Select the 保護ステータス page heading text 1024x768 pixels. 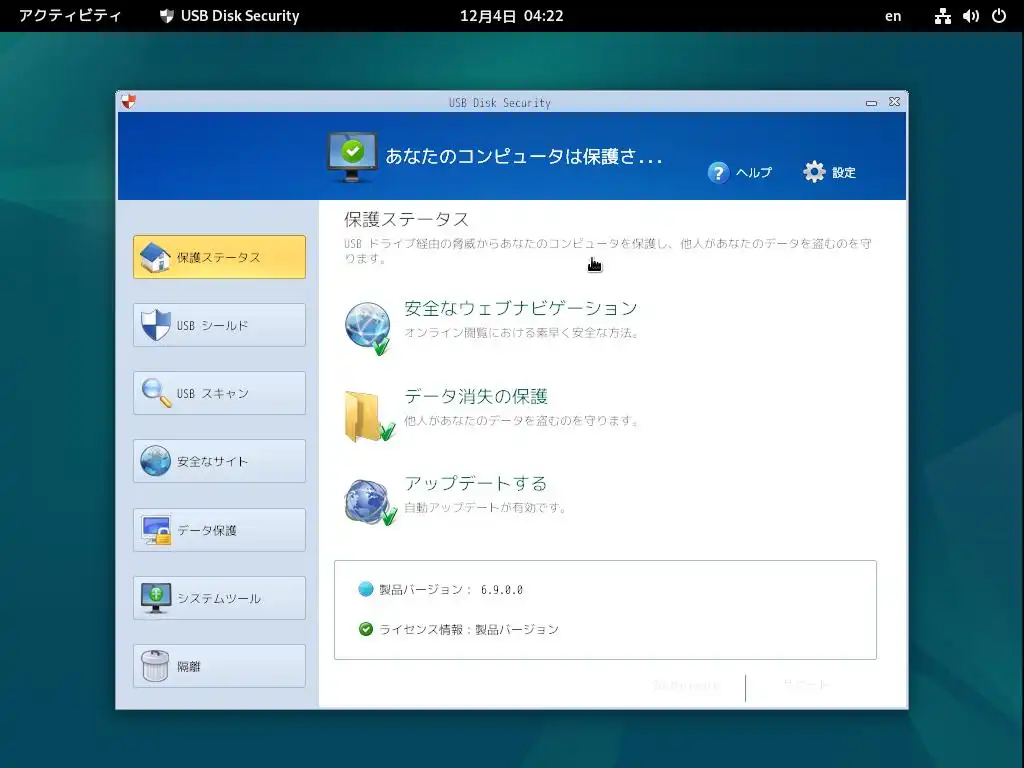(406, 219)
